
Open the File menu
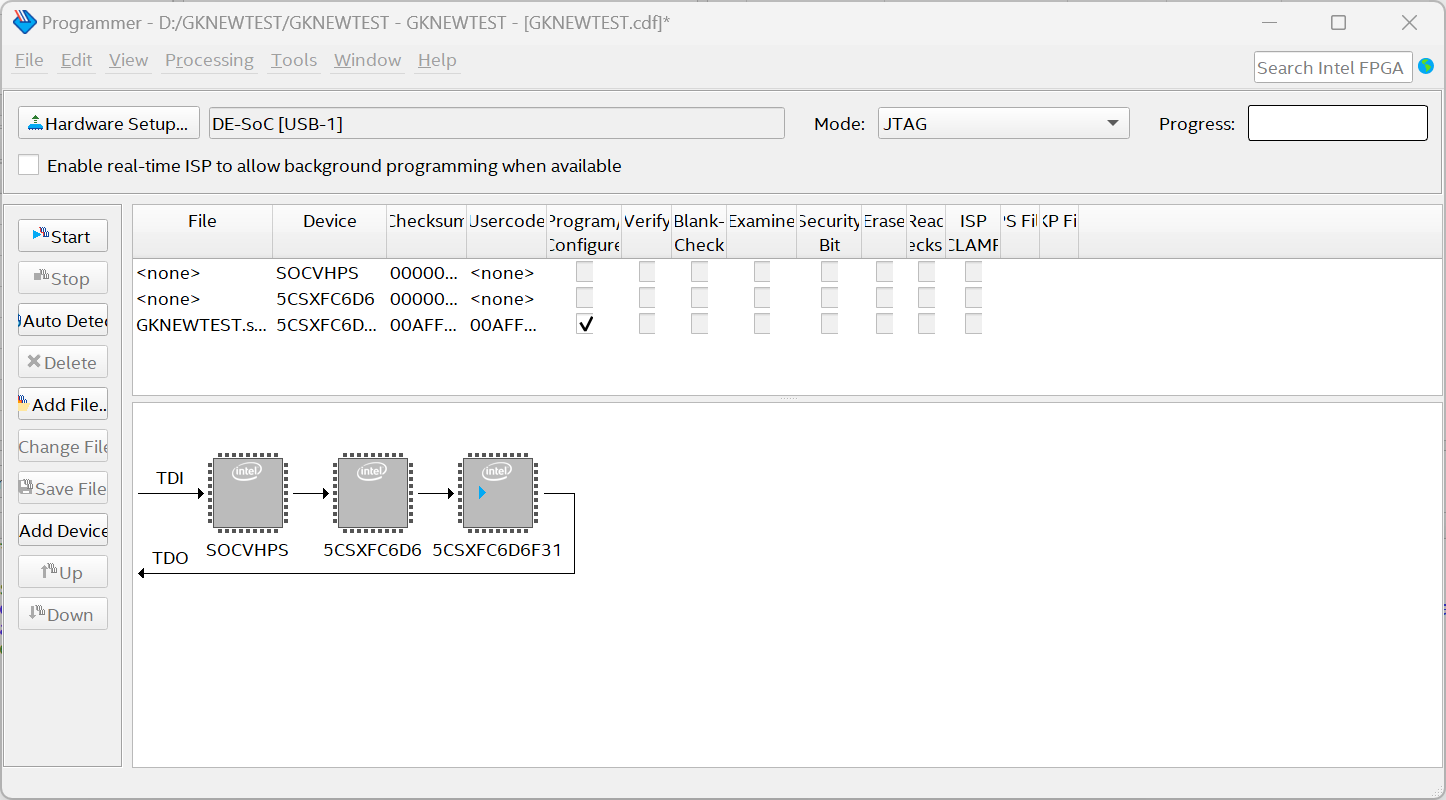[x=28, y=60]
